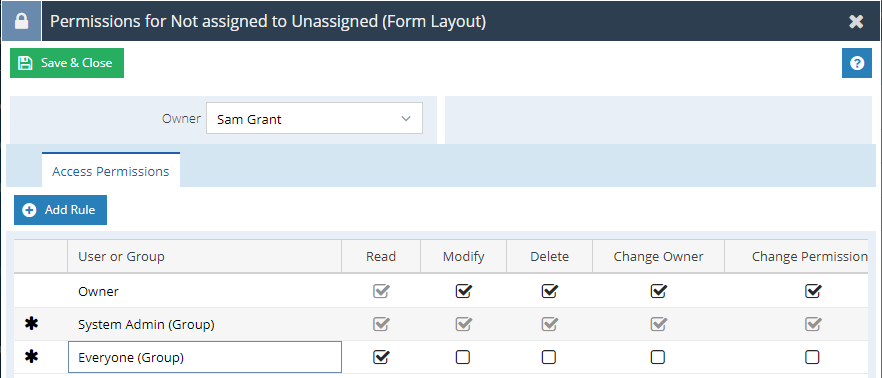The height and width of the screenshot is (378, 882).
Task: Click the Everyone (Group) name field
Action: tap(205, 357)
